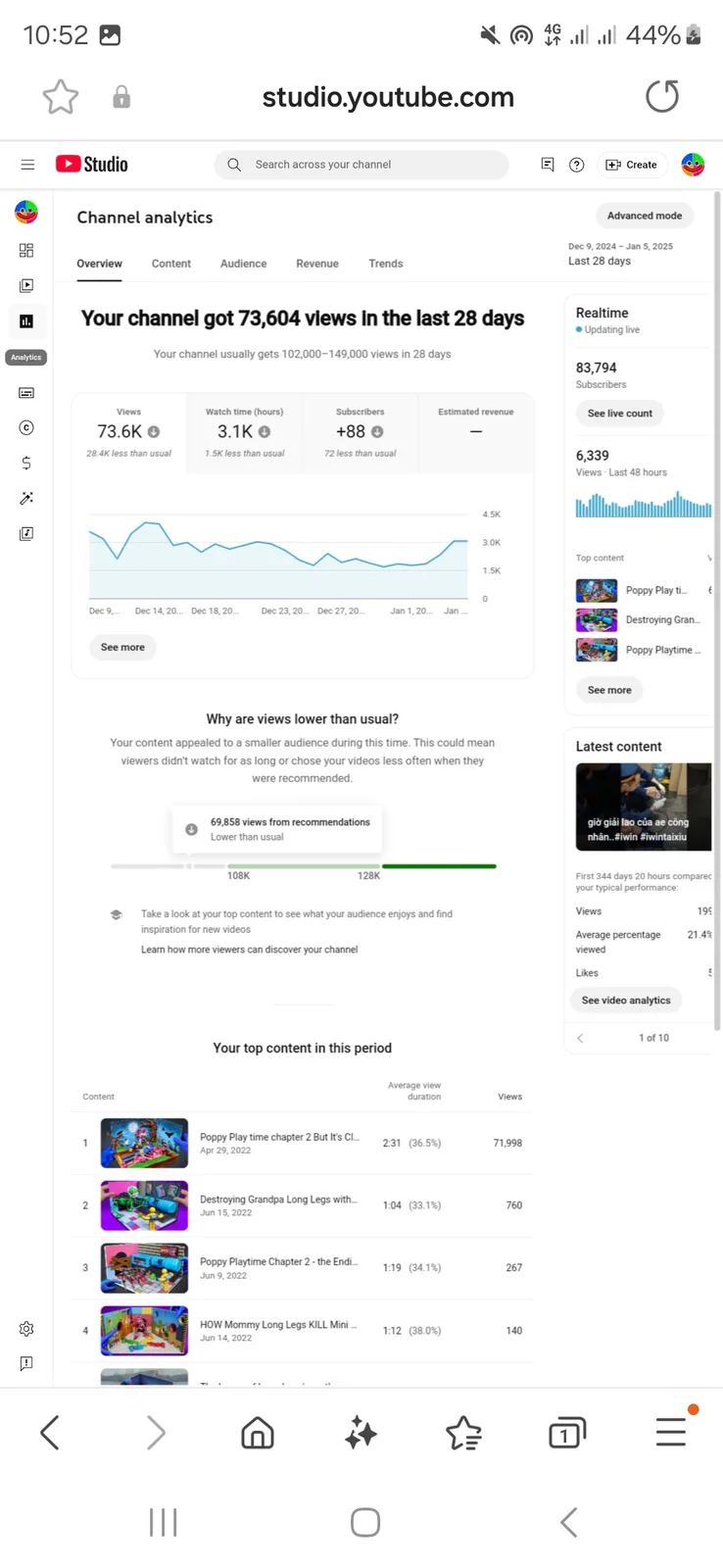This screenshot has width=723, height=1568.
Task: Switch to the Trends tab
Action: coord(386,264)
